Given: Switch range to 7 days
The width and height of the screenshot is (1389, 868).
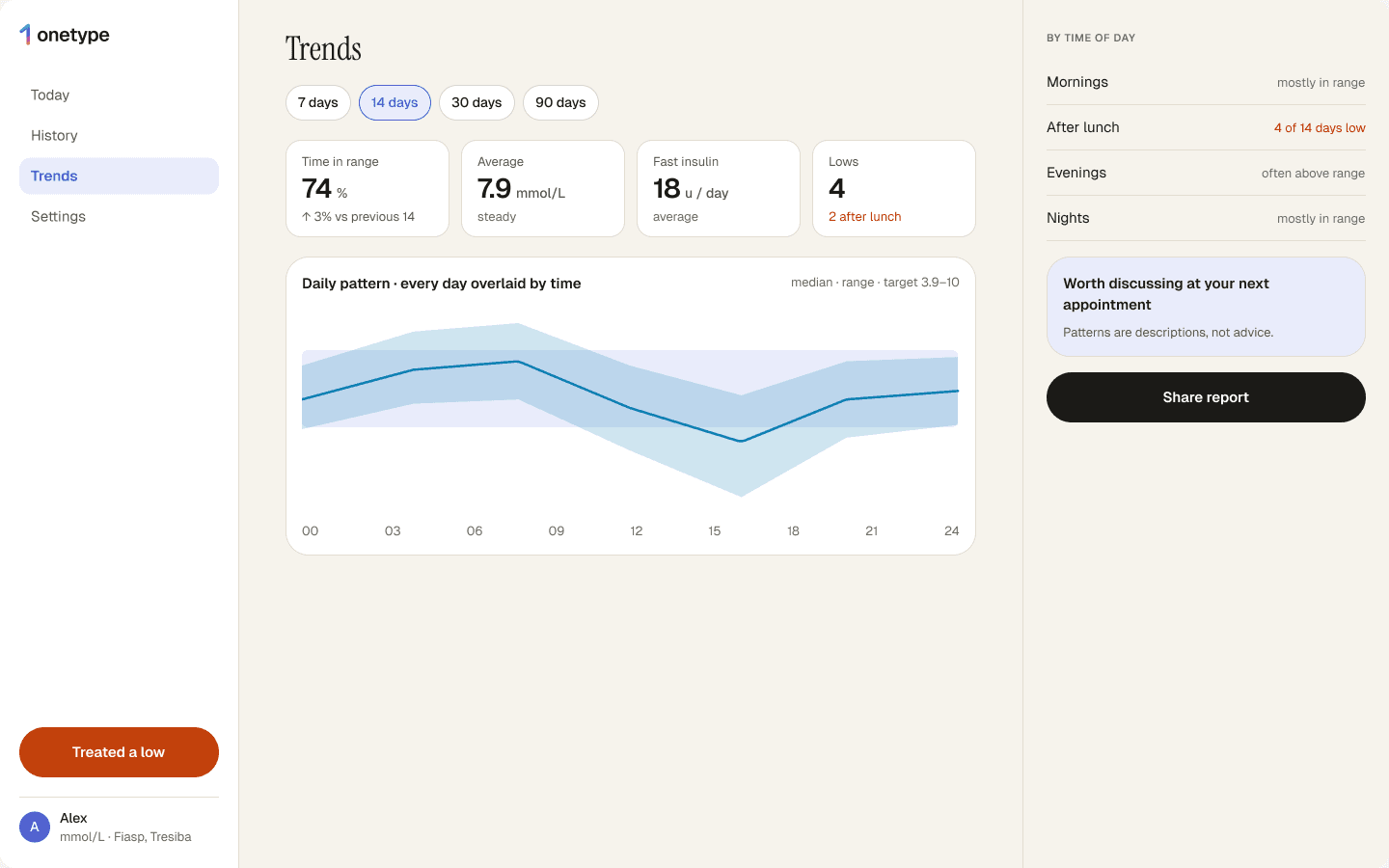Looking at the screenshot, I should [318, 102].
